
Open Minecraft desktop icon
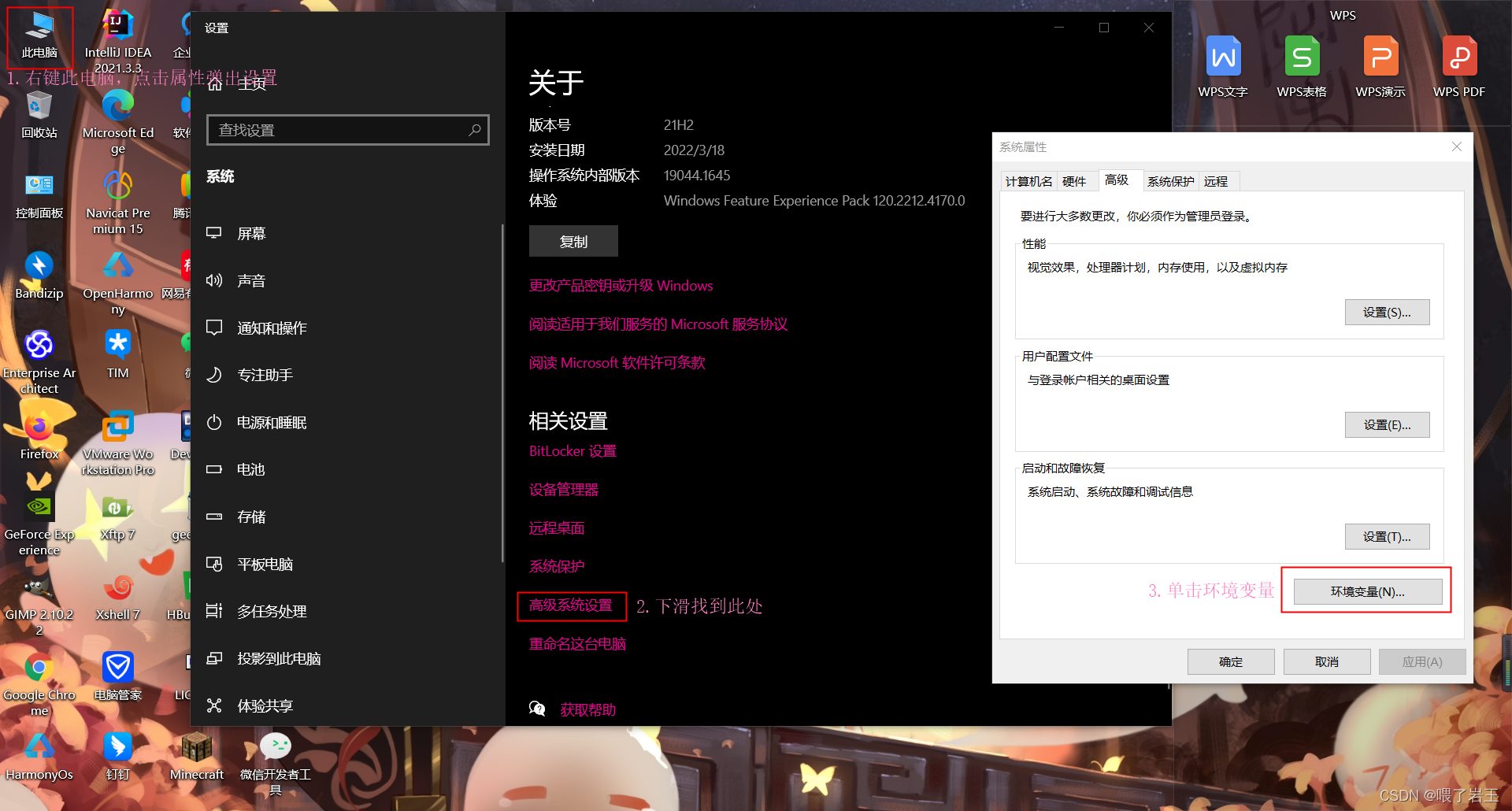[197, 757]
